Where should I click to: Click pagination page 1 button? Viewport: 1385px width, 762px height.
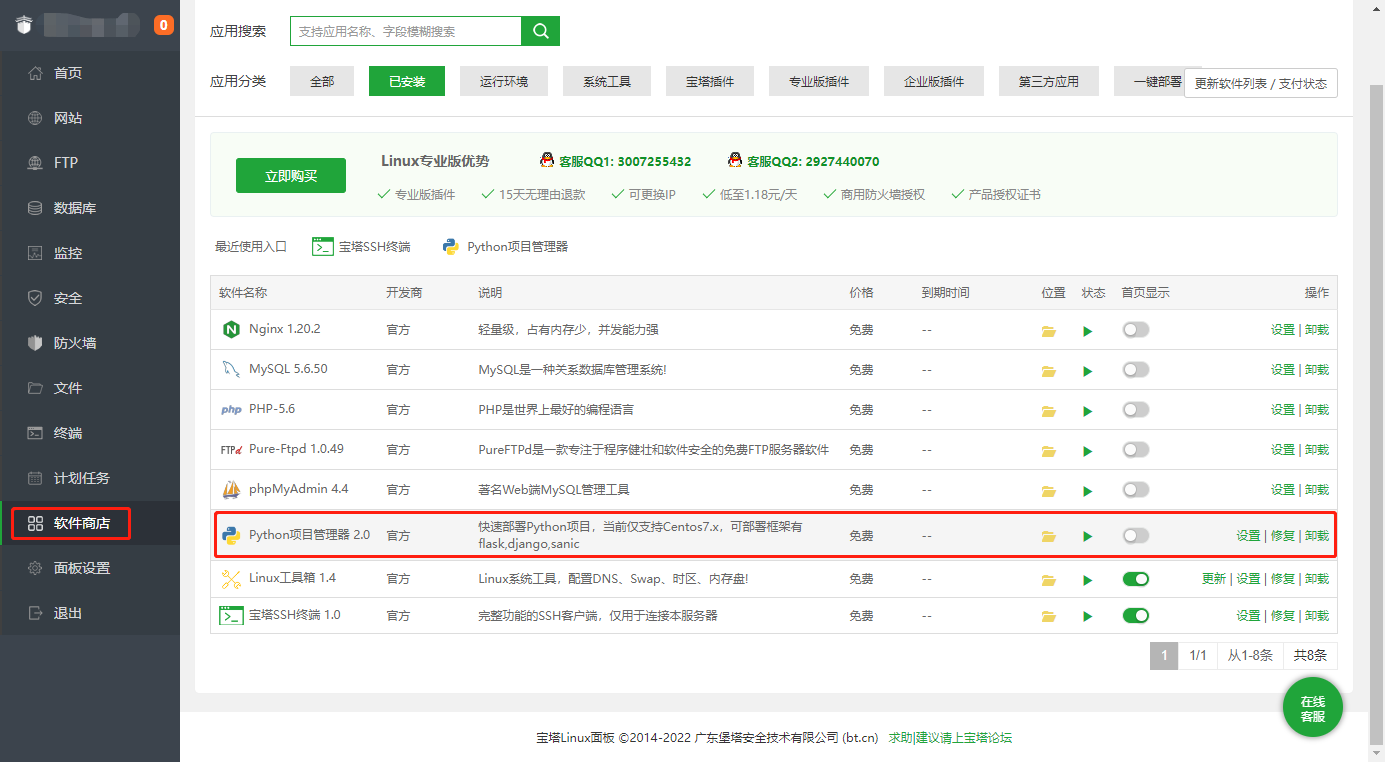click(1164, 656)
